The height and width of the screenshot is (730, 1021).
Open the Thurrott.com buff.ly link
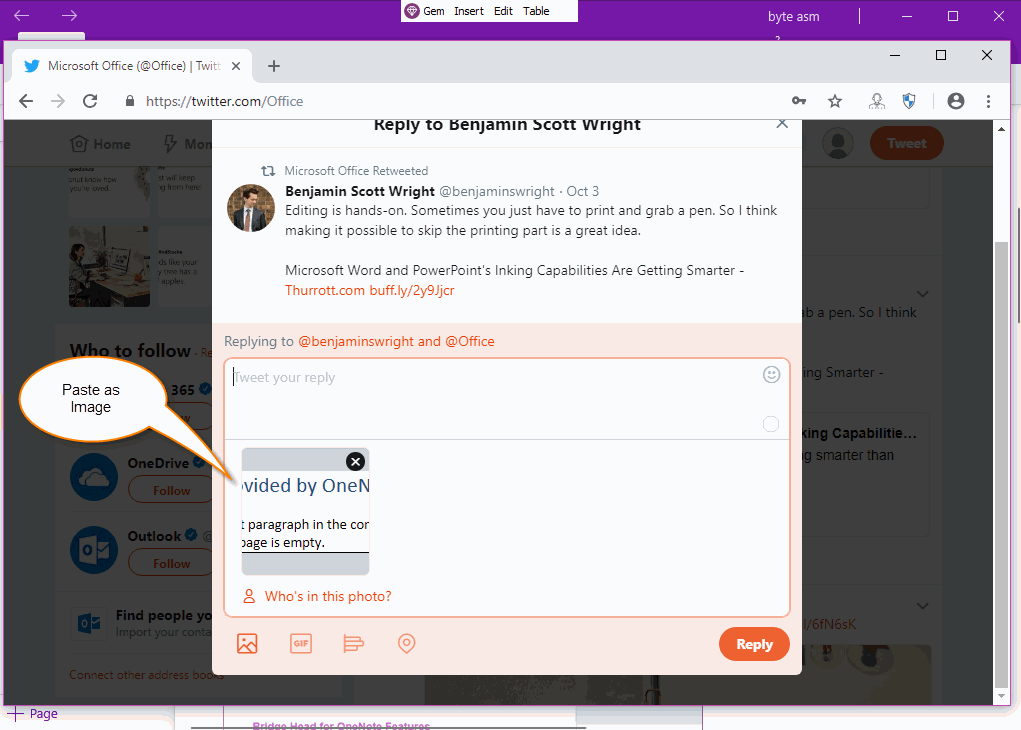pyautogui.click(x=370, y=290)
